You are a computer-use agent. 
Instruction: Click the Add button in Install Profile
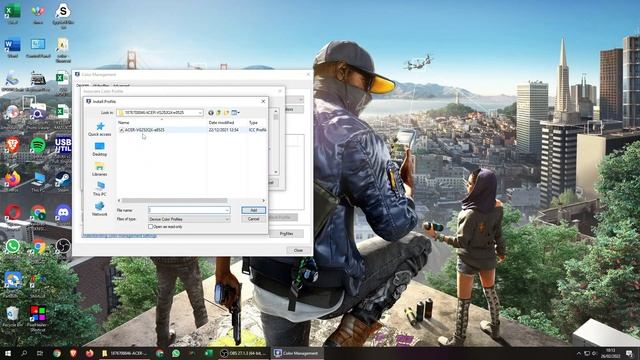pyautogui.click(x=253, y=210)
